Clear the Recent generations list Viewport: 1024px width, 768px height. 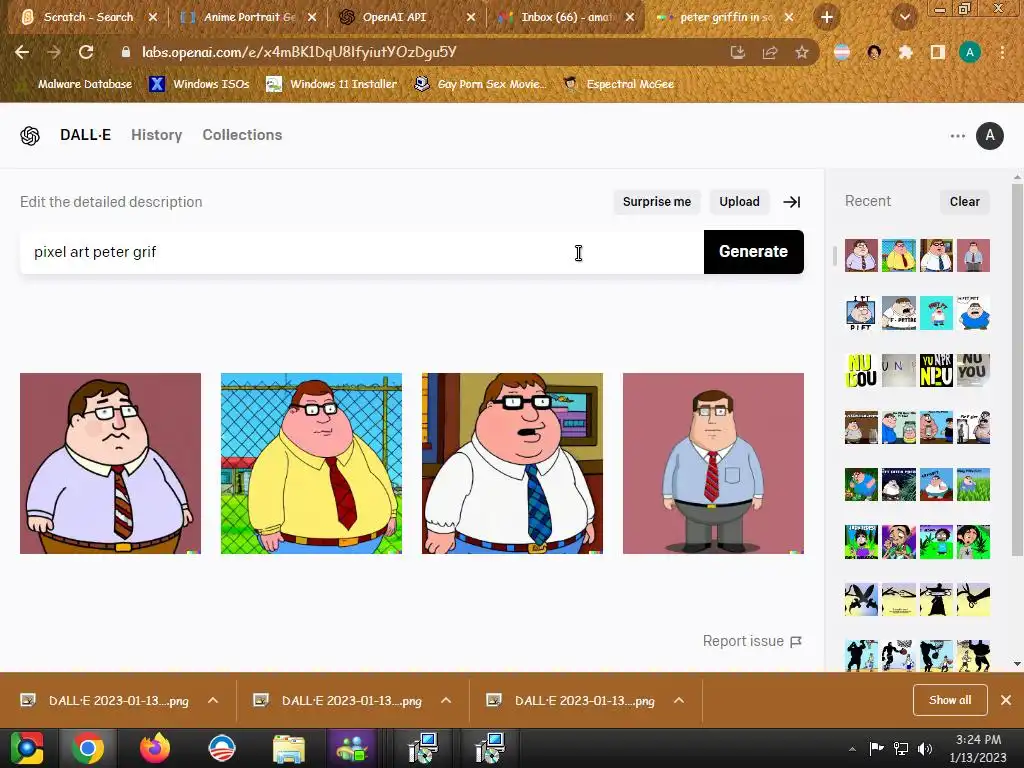pyautogui.click(x=965, y=202)
